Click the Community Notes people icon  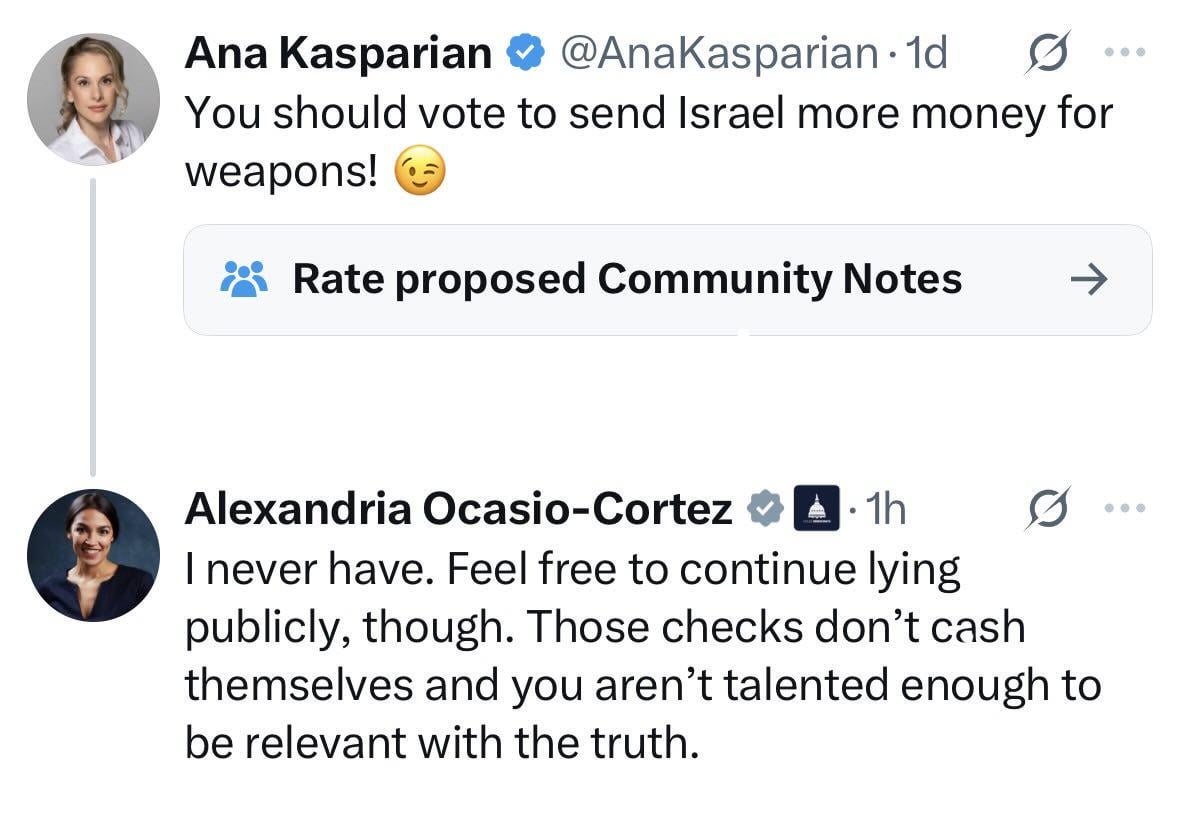[x=243, y=279]
